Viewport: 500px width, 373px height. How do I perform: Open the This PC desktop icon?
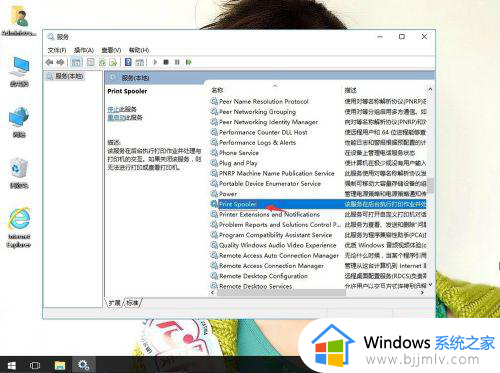point(19,72)
